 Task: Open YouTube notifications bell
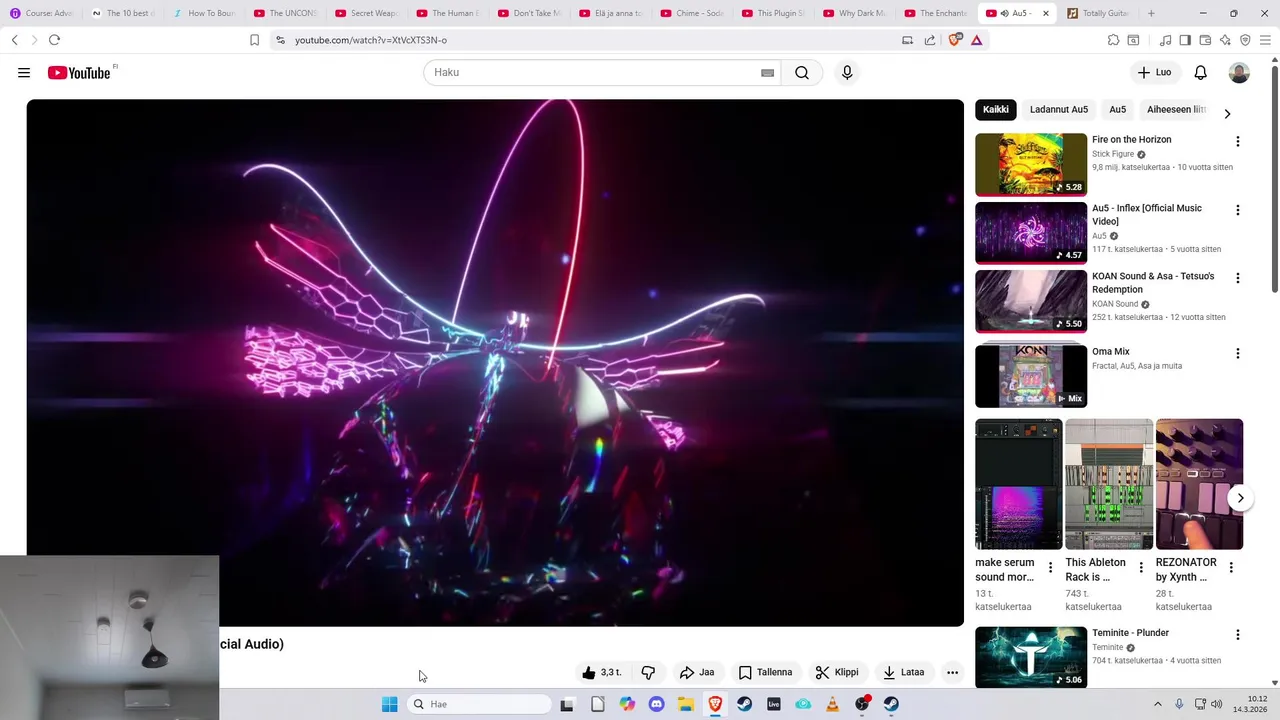[1201, 73]
